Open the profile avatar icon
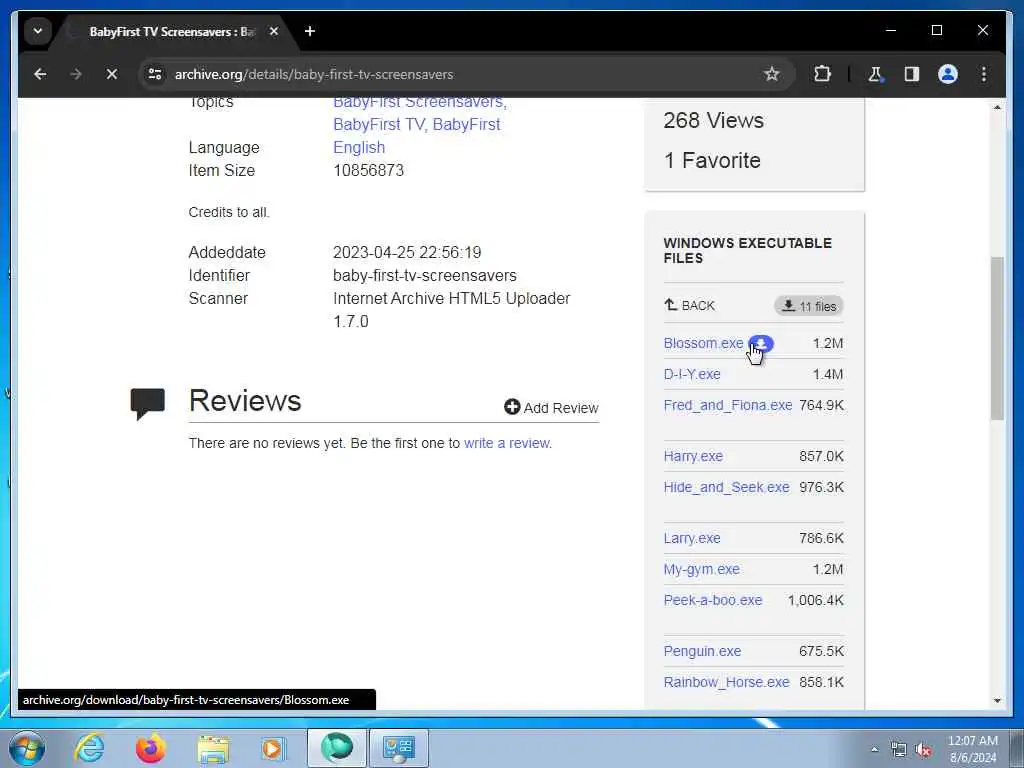Viewport: 1024px width, 768px height. coord(948,74)
